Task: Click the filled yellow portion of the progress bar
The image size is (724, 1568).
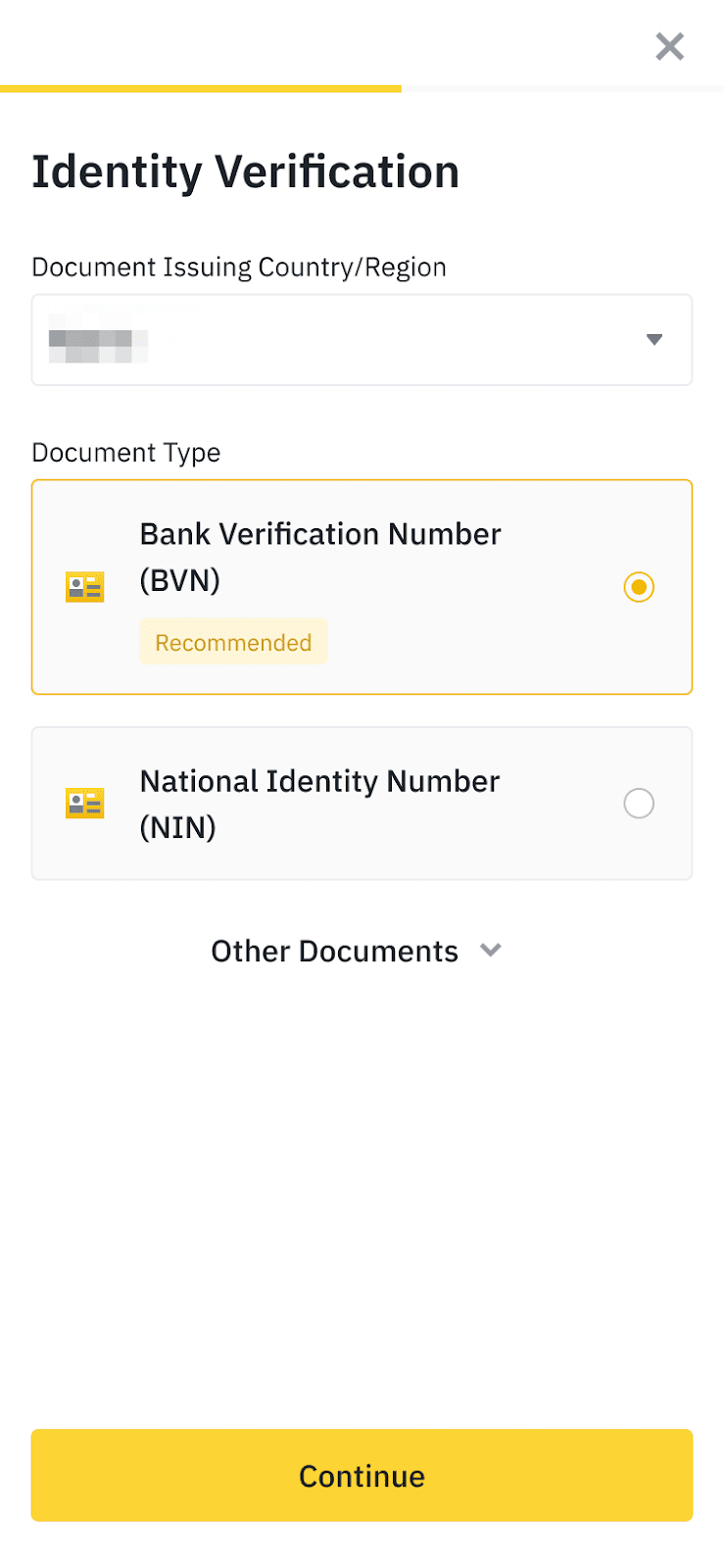Action: click(x=201, y=89)
